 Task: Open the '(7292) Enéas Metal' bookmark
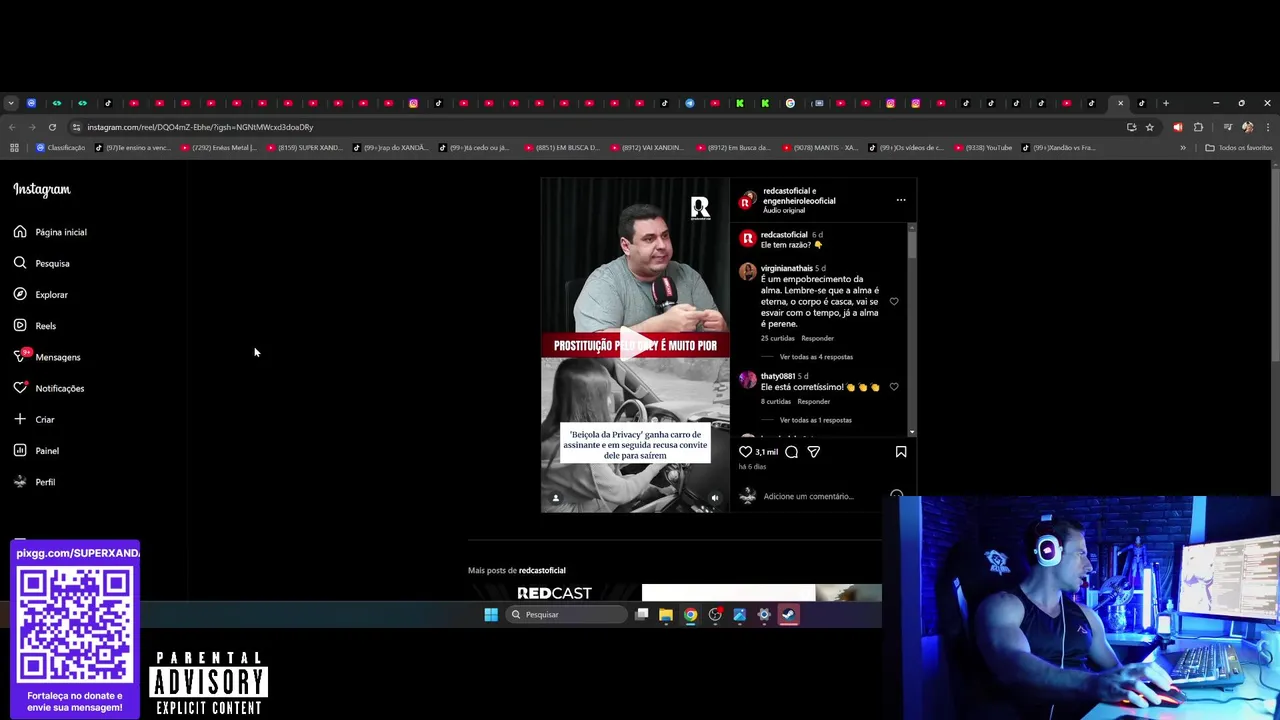218,148
